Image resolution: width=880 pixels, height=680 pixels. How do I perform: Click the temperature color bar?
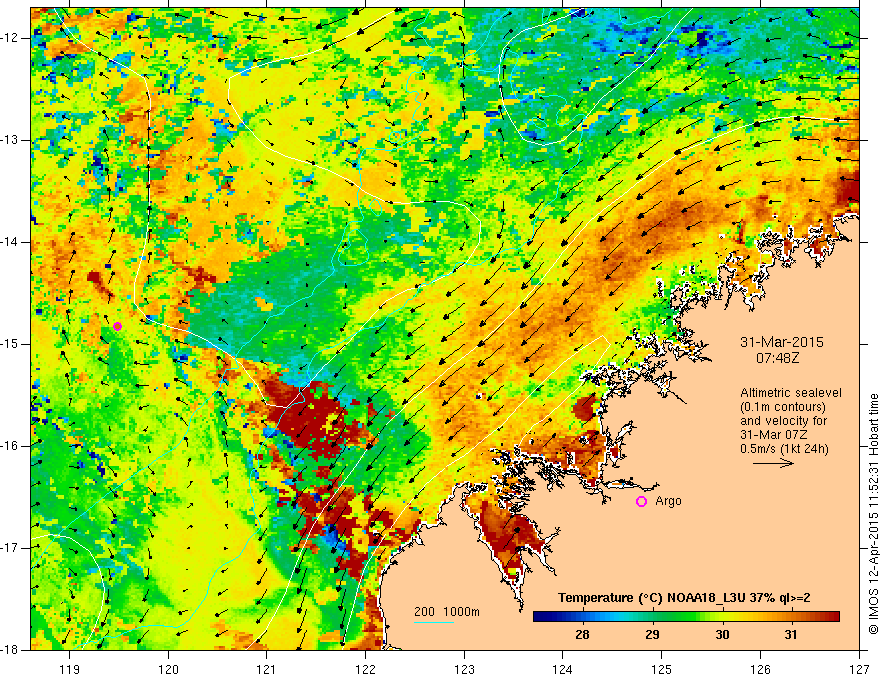tap(686, 617)
